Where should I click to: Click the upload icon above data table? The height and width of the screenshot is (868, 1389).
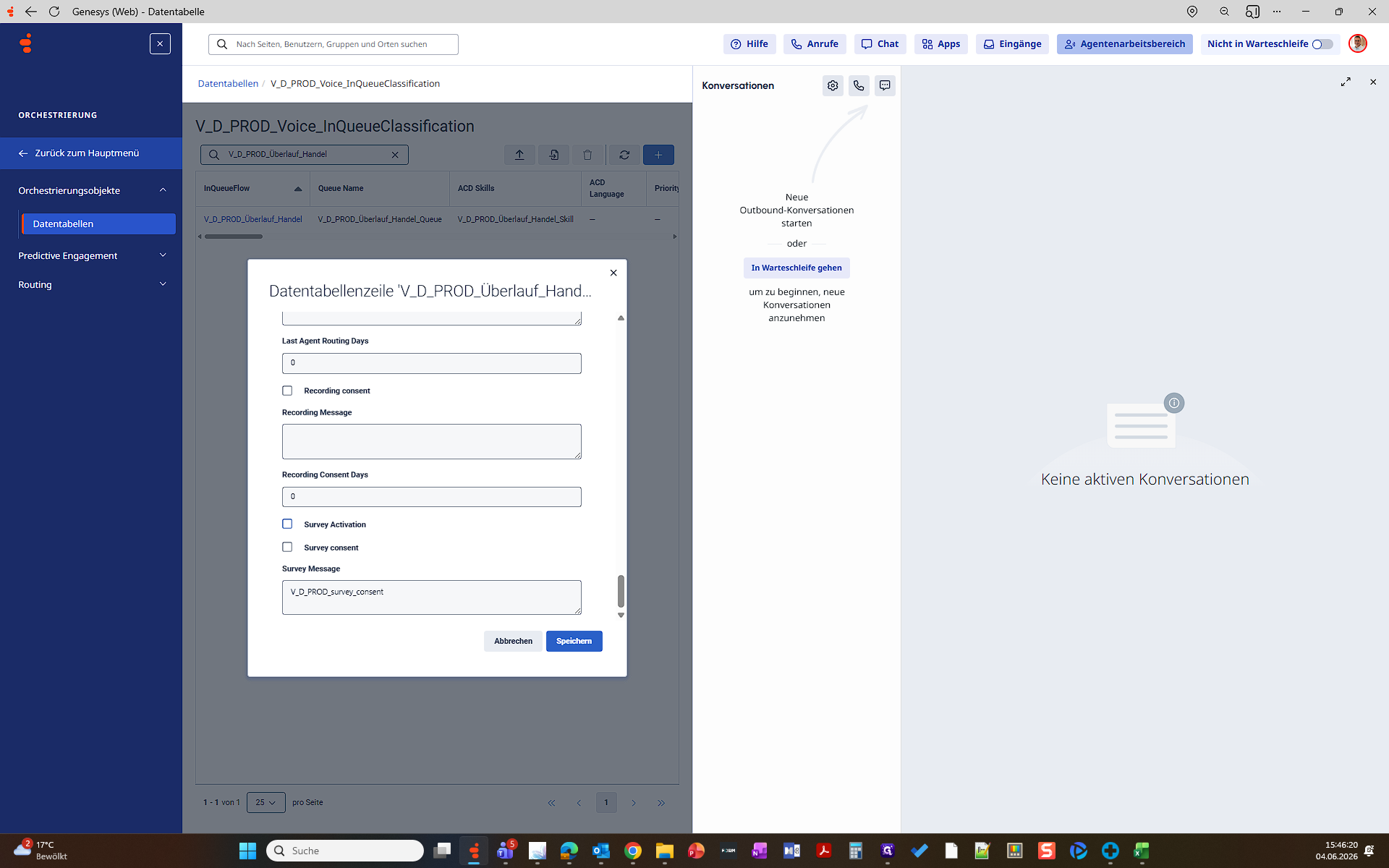click(x=519, y=155)
